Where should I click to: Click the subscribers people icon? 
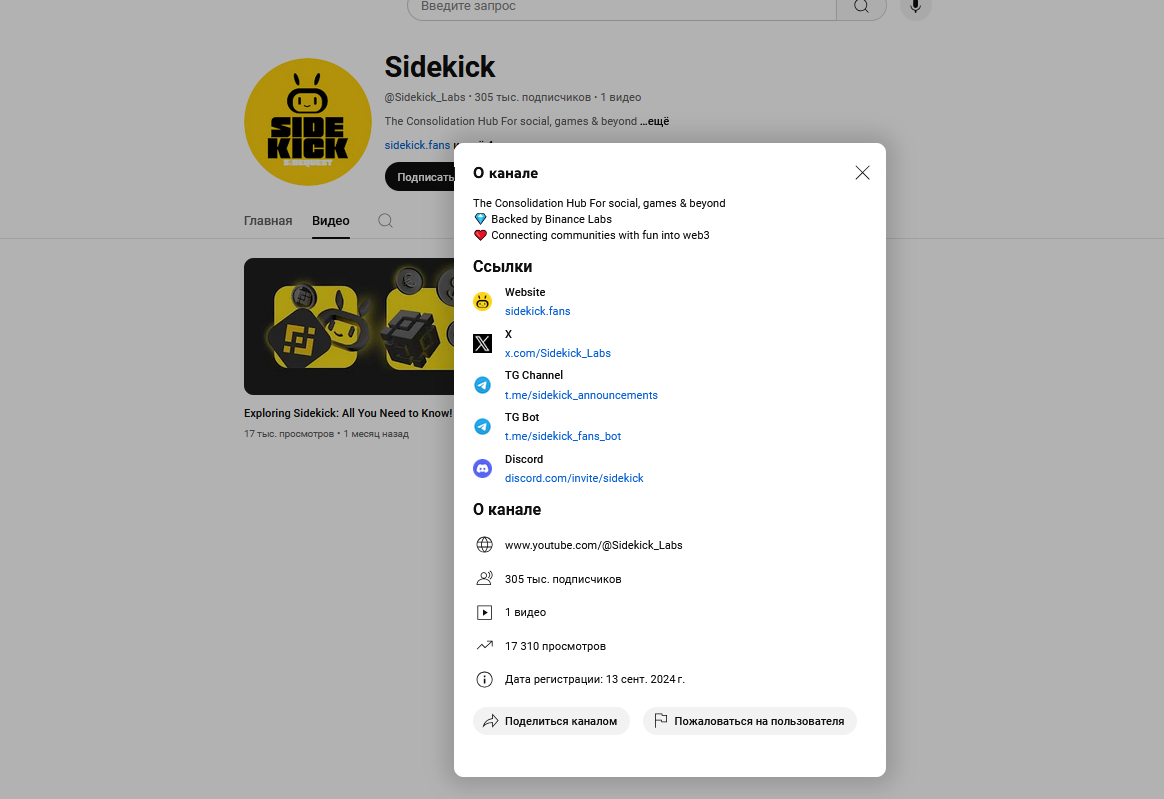coord(484,578)
